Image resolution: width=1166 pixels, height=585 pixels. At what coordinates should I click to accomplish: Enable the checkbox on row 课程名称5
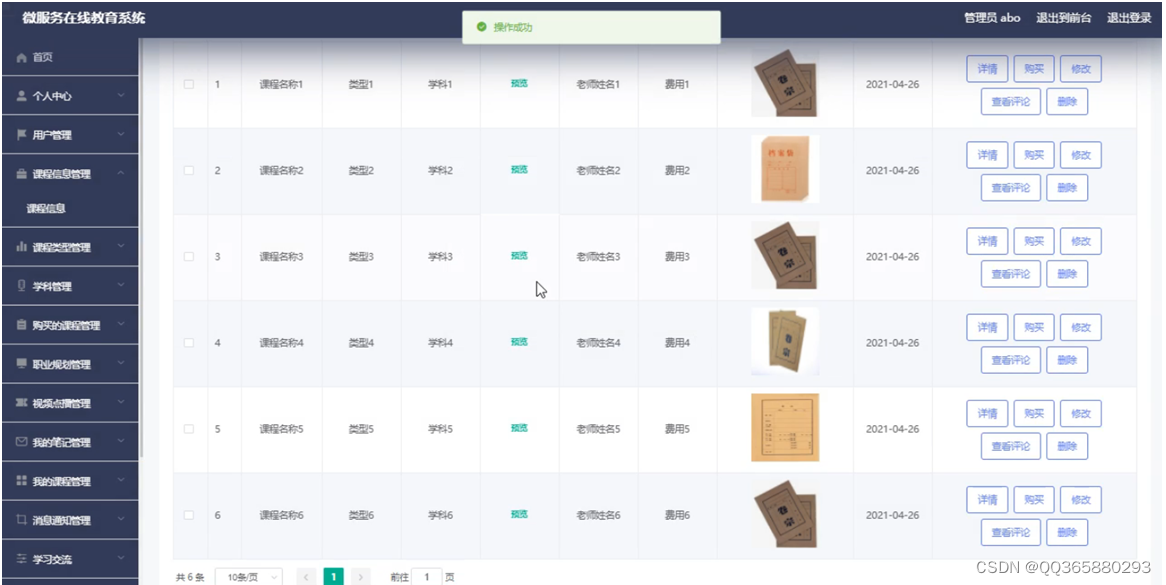coord(187,428)
